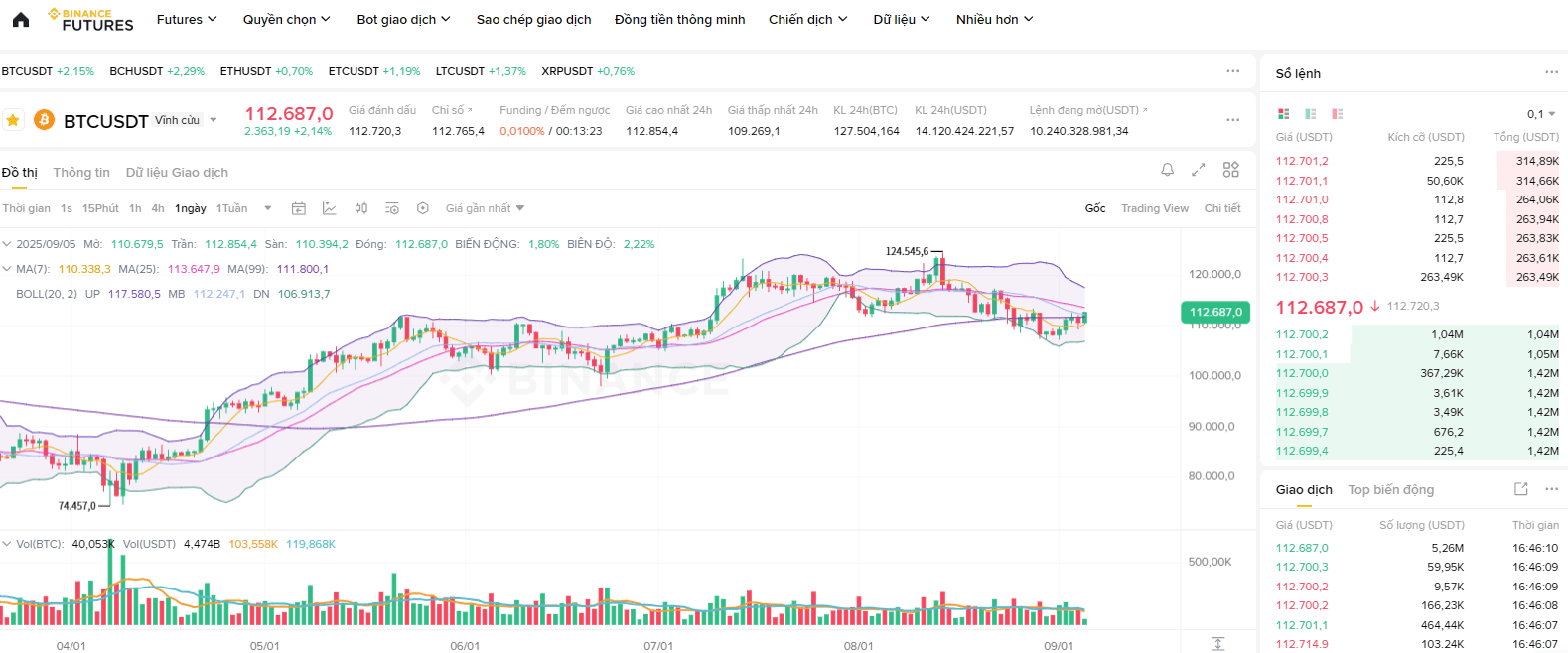Image resolution: width=1568 pixels, height=653 pixels.
Task: Select the 1ngày time interval
Action: [x=191, y=208]
